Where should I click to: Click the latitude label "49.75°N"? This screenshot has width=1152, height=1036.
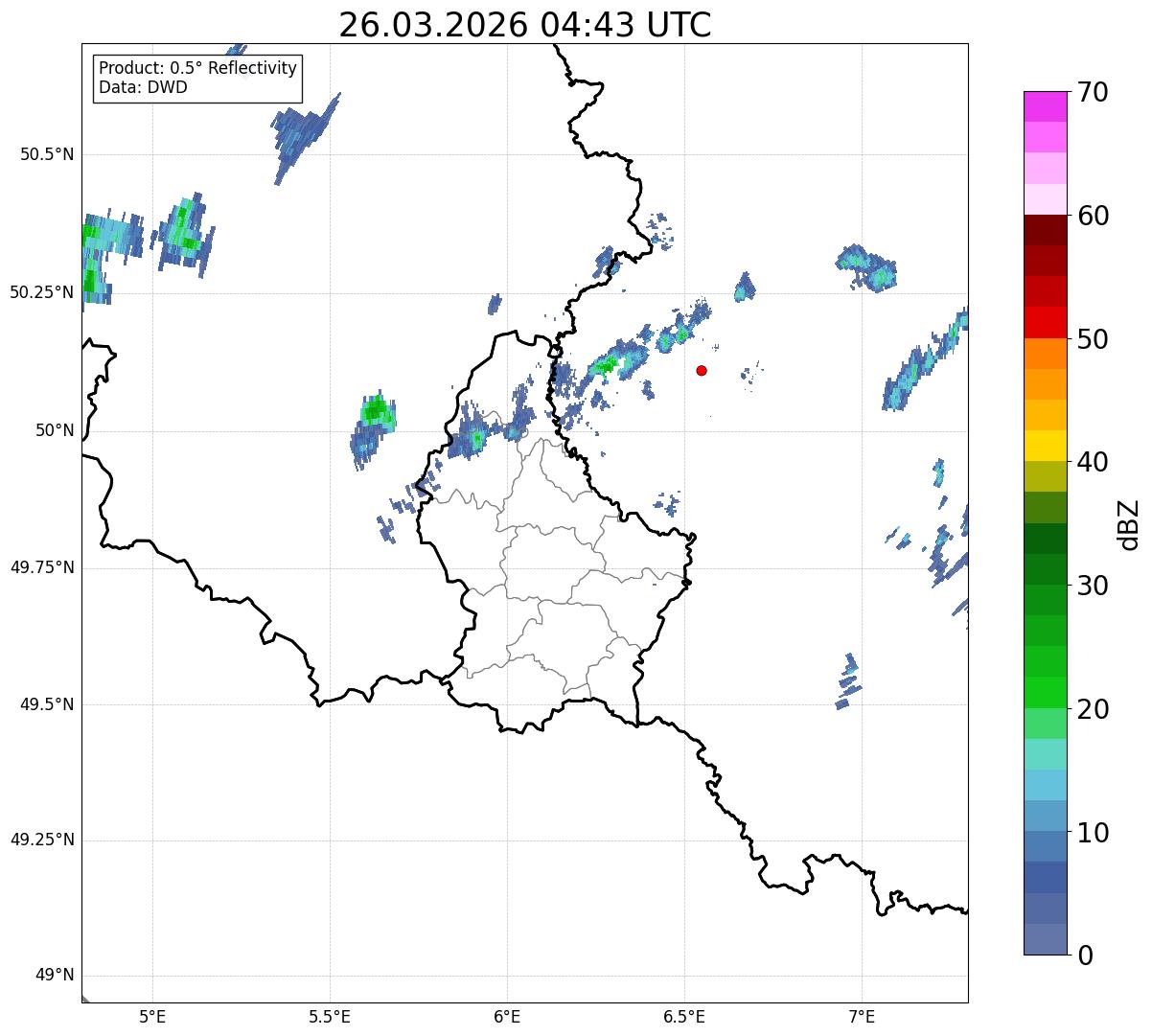(42, 567)
